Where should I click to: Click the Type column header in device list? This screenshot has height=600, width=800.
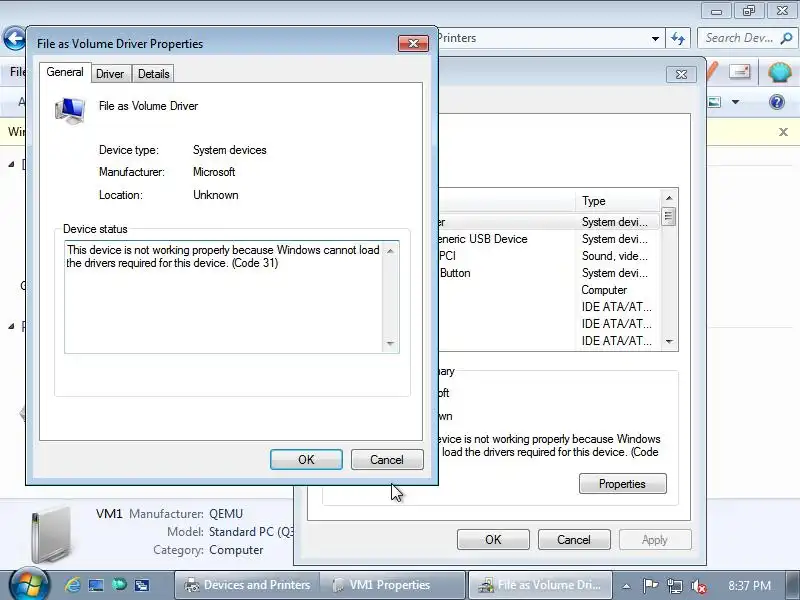618,201
